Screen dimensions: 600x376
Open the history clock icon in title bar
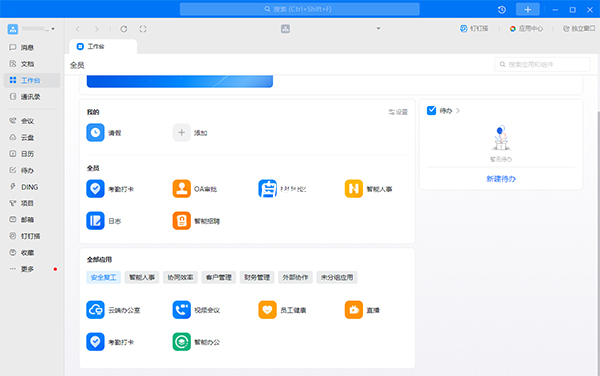point(502,10)
